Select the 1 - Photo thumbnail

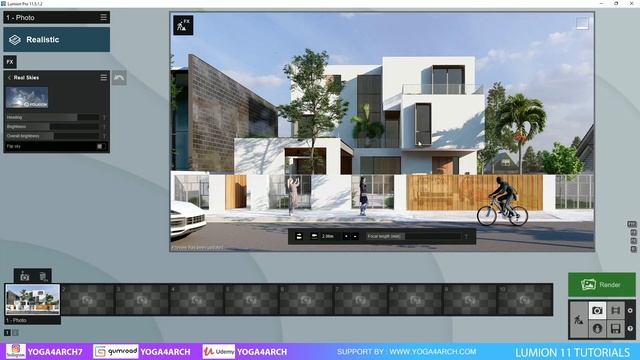point(32,300)
